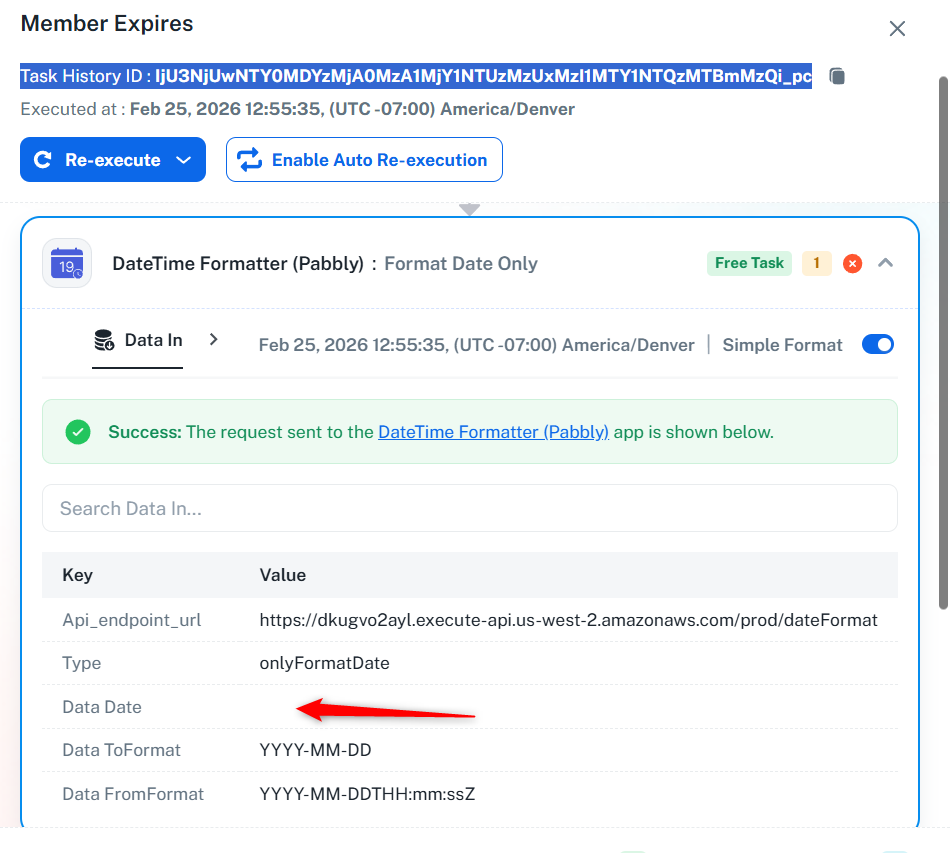Click the circular arrow icon on the Re-execute button
The width and height of the screenshot is (950, 853).
click(x=43, y=160)
